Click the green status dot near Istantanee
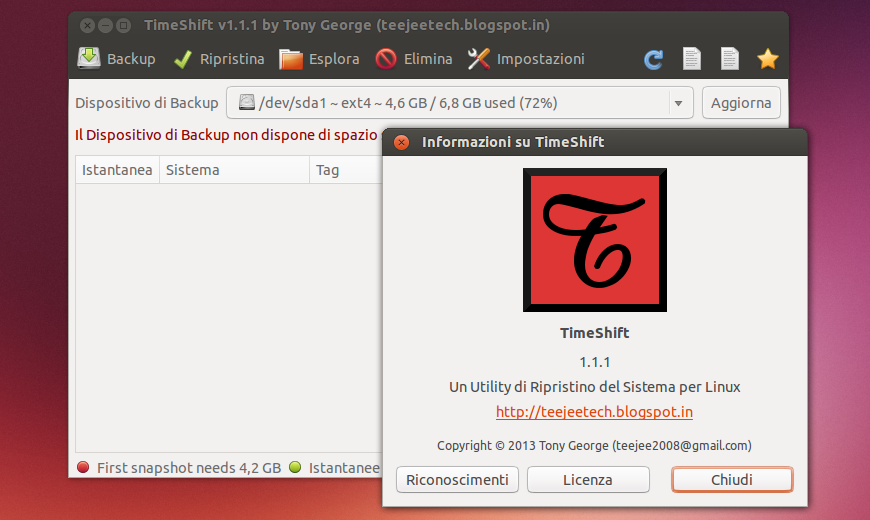870x520 pixels. click(x=295, y=467)
